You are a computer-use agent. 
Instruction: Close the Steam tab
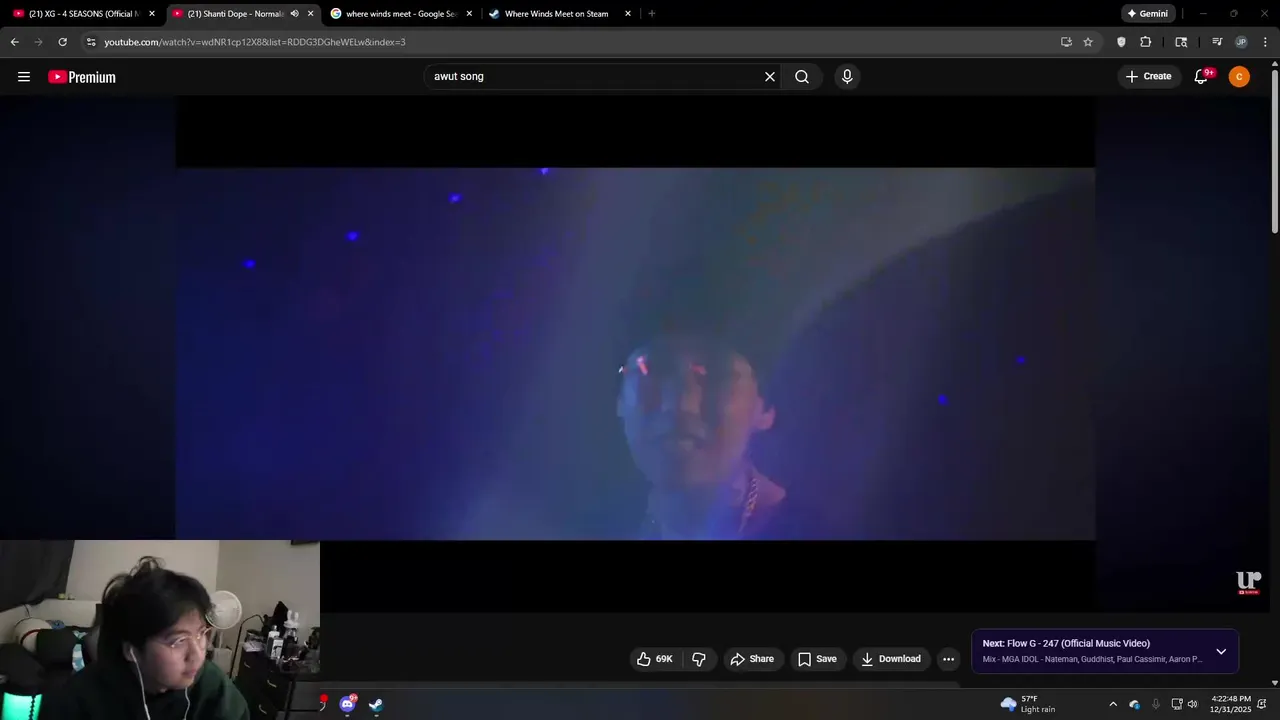(628, 14)
